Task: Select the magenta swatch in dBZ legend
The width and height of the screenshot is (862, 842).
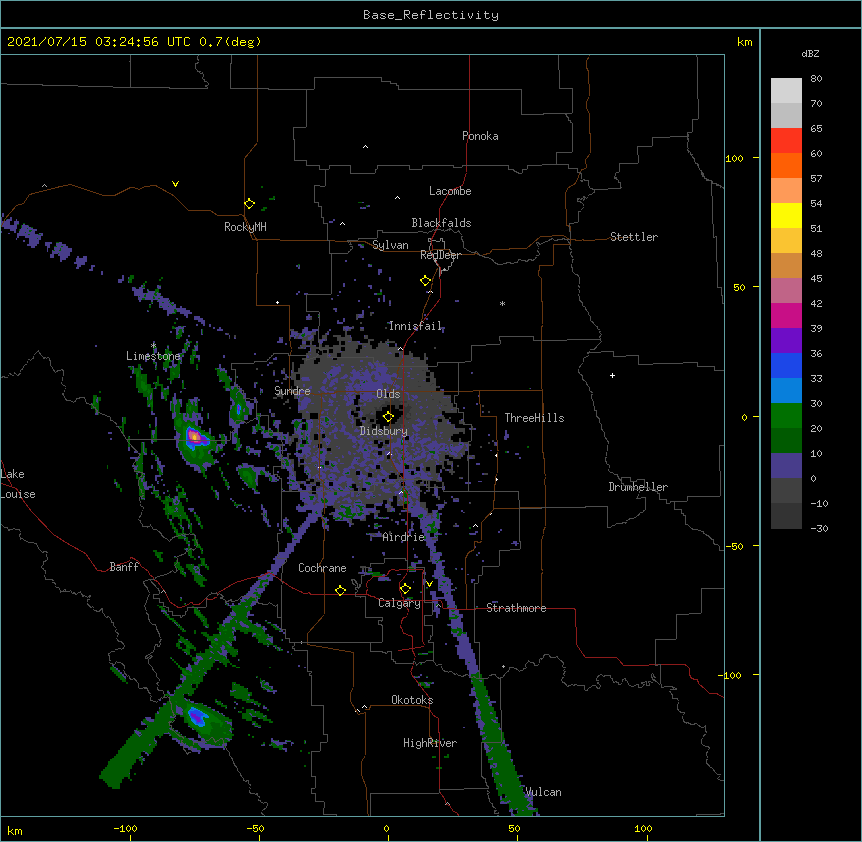Action: (786, 315)
